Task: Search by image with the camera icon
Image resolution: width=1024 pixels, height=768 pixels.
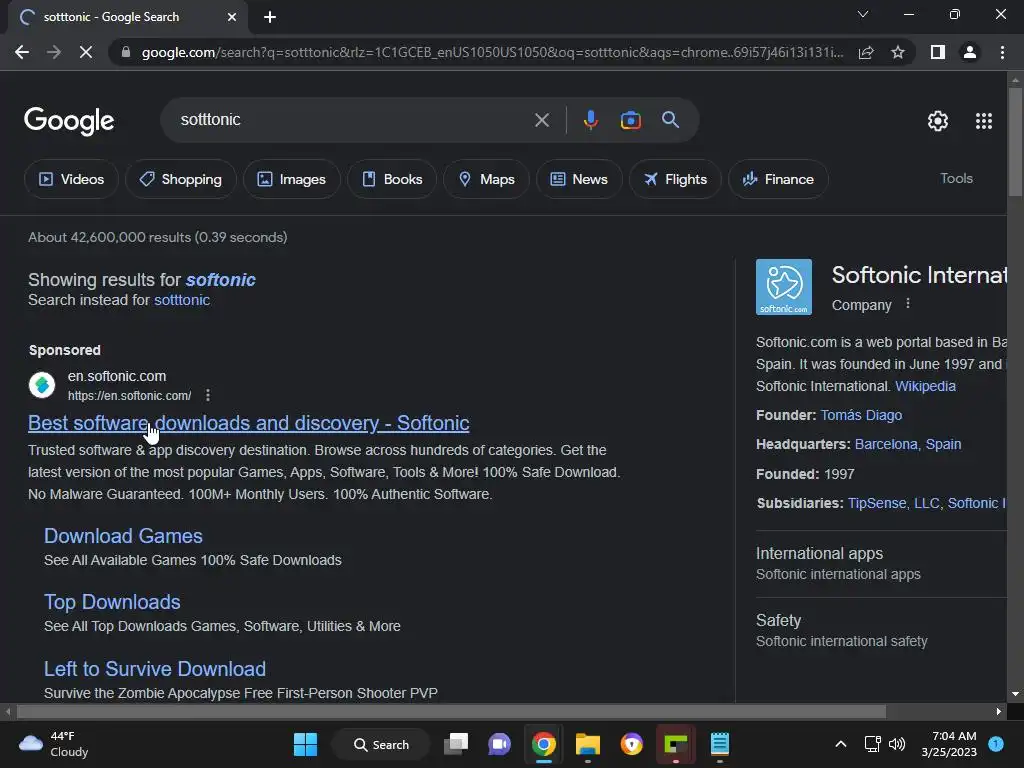Action: pyautogui.click(x=630, y=120)
